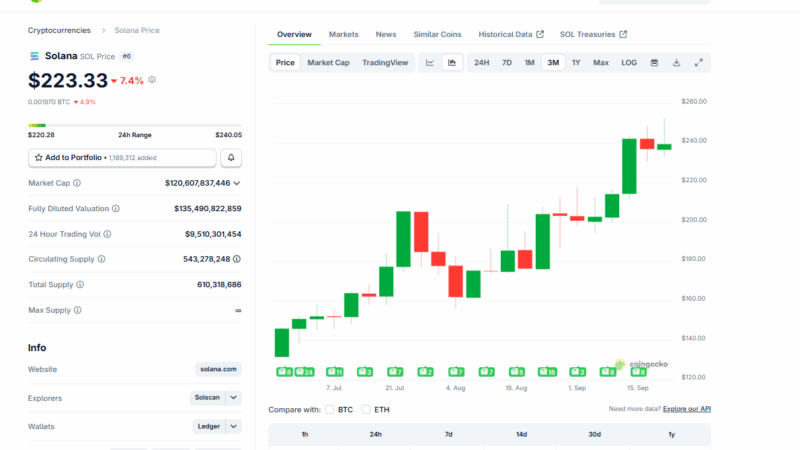Click the 14d column header
The image size is (800, 450).
pos(521,434)
